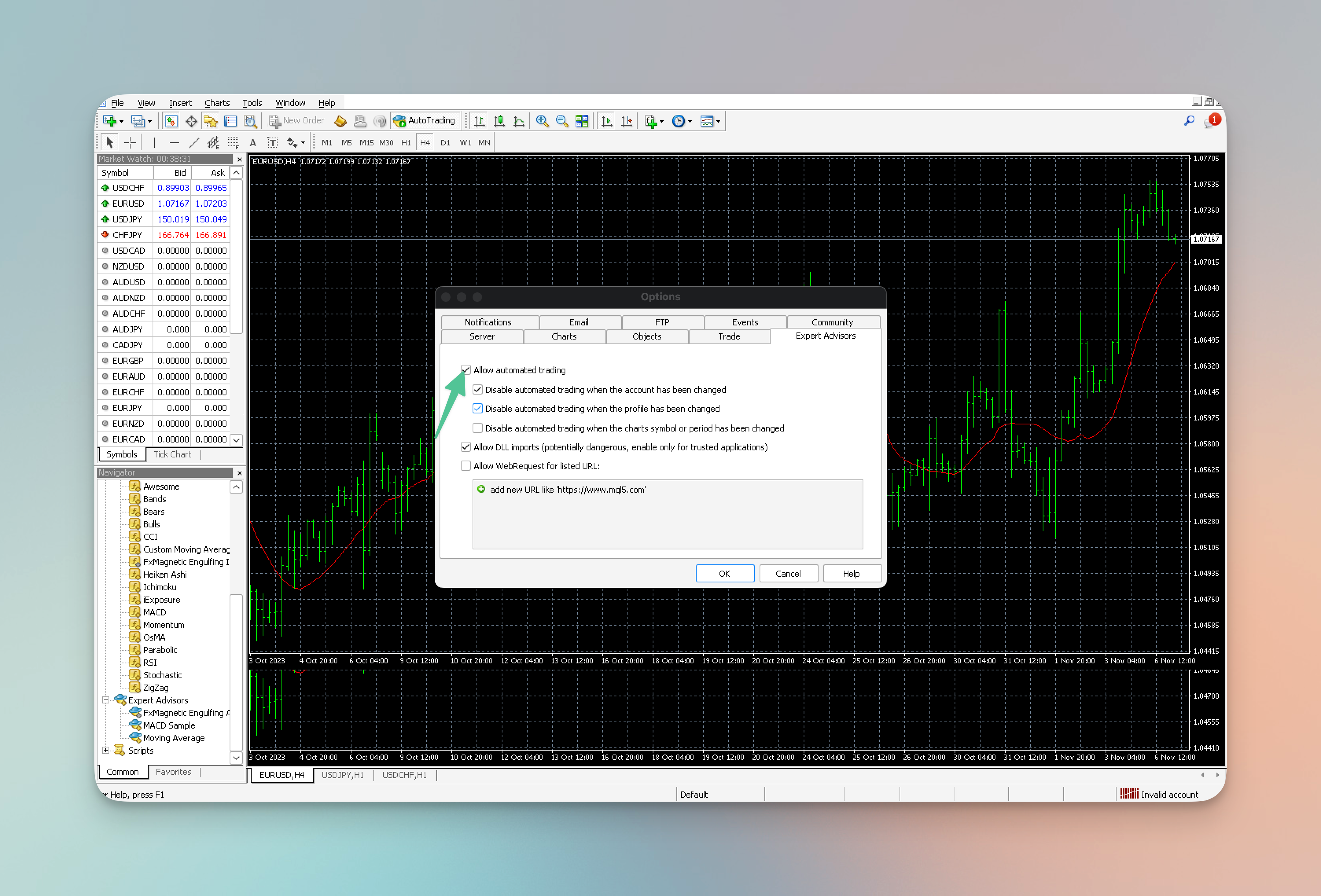Open the Templates dropdown arrow in toolbar

pyautogui.click(x=718, y=121)
